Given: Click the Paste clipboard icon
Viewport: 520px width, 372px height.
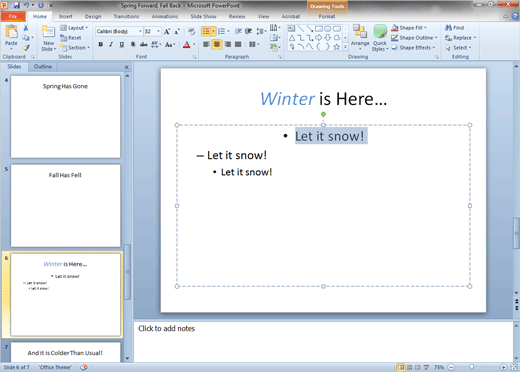Looking at the screenshot, I should point(11,32).
